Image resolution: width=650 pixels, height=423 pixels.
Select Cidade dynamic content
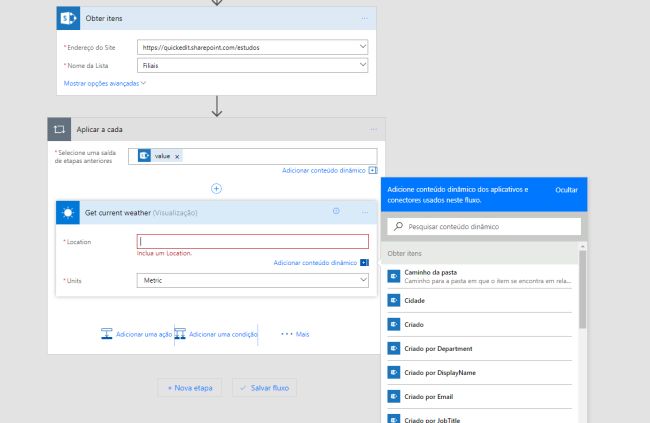coord(480,300)
